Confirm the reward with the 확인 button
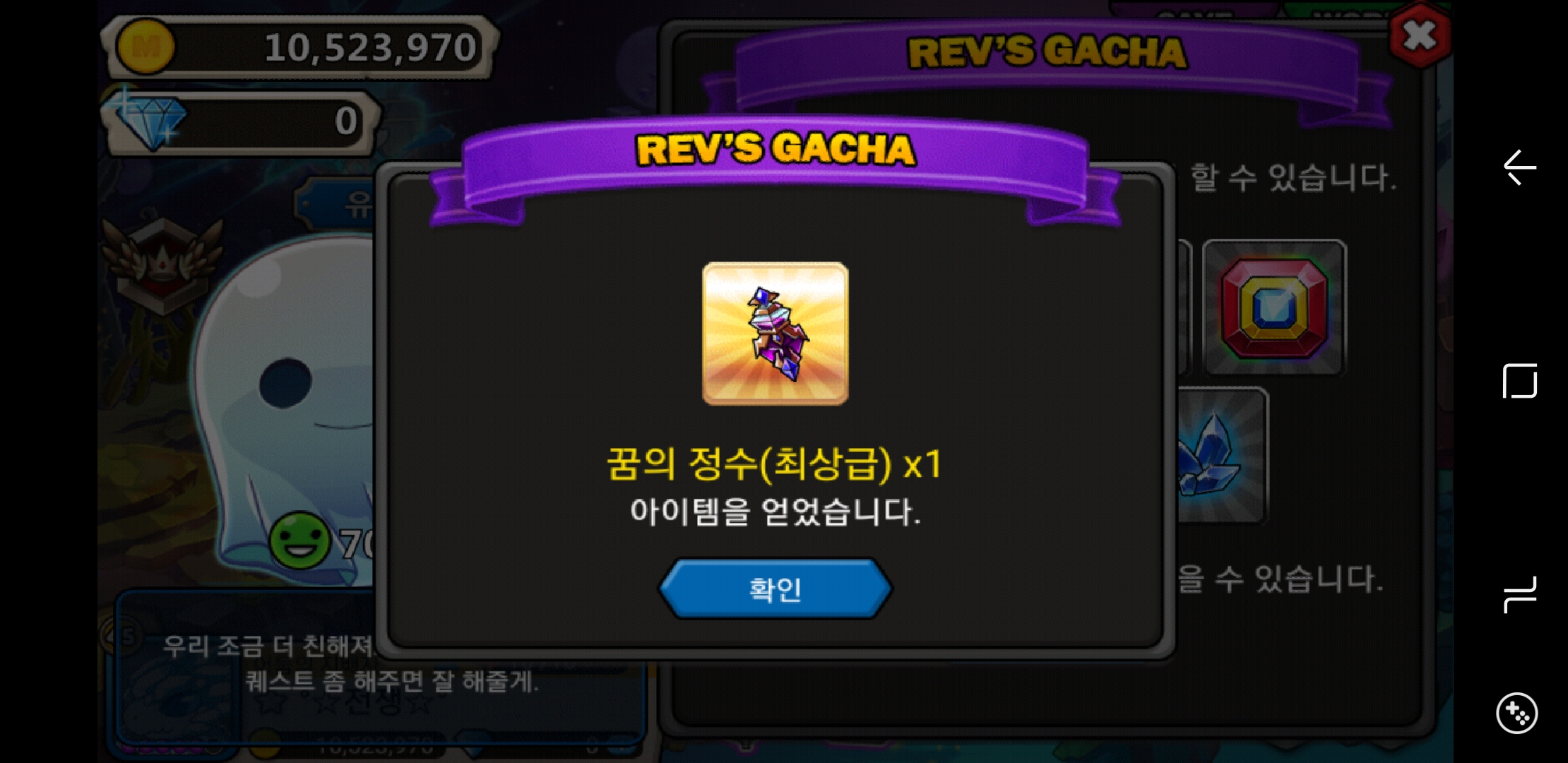This screenshot has height=763, width=1568. coord(776,588)
